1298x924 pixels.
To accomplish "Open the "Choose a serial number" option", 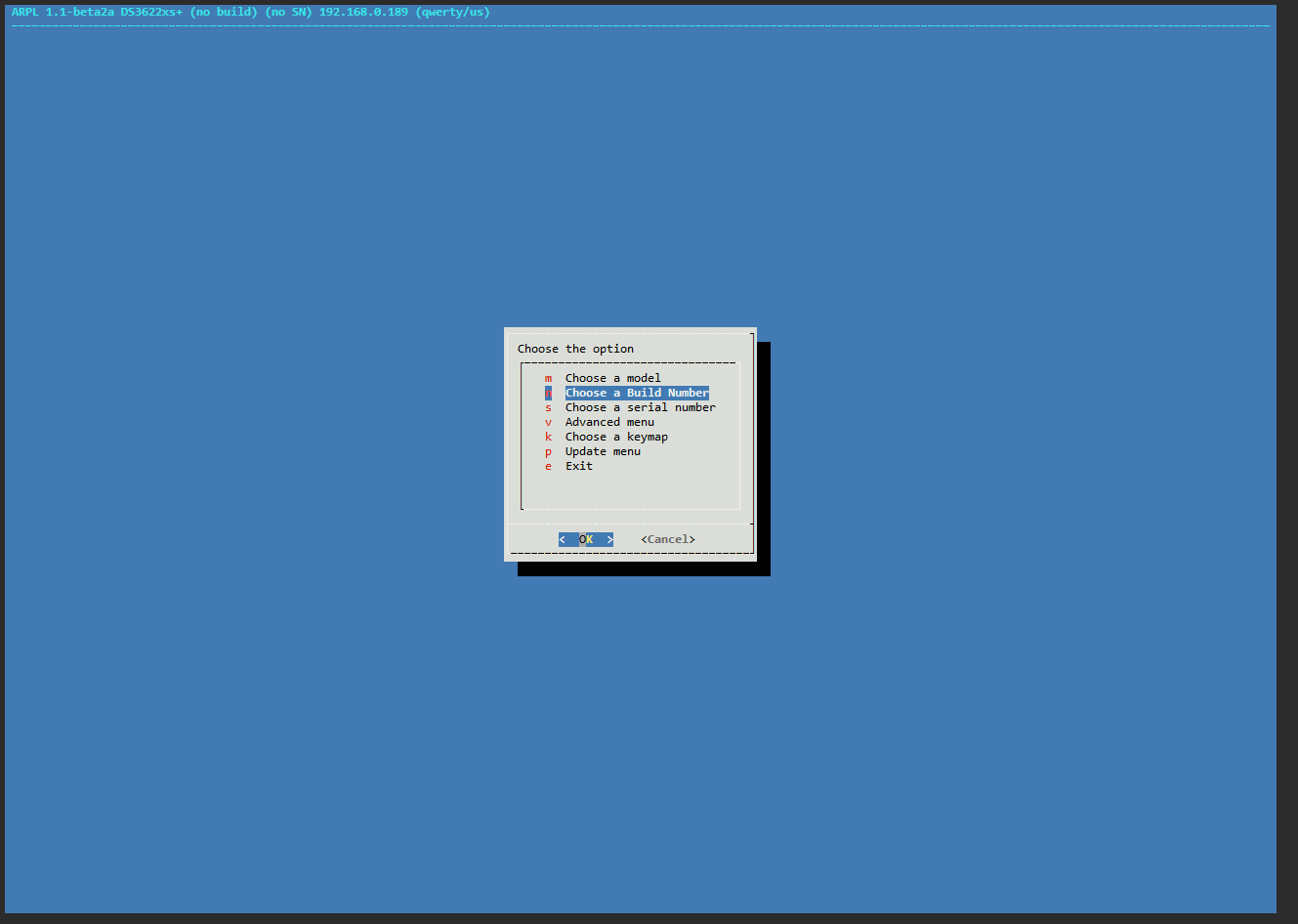I will click(x=640, y=407).
